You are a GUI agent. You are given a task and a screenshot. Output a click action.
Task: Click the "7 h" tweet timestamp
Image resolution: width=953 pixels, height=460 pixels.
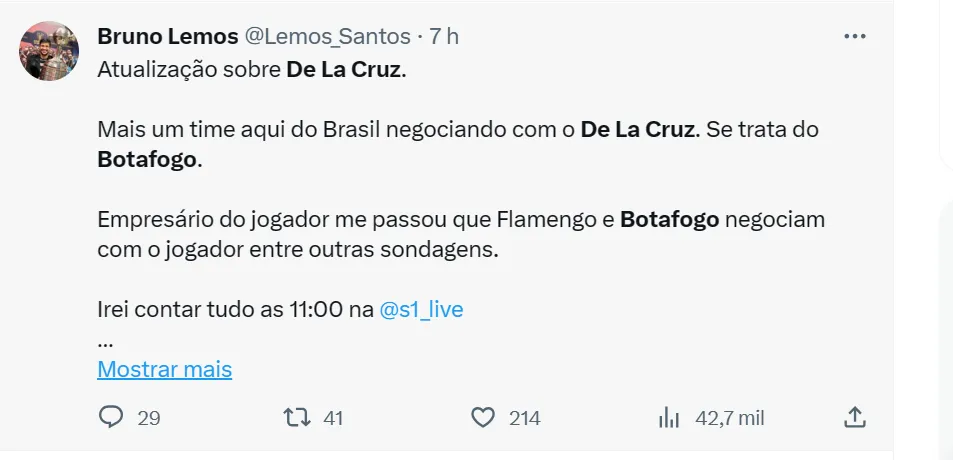(444, 37)
